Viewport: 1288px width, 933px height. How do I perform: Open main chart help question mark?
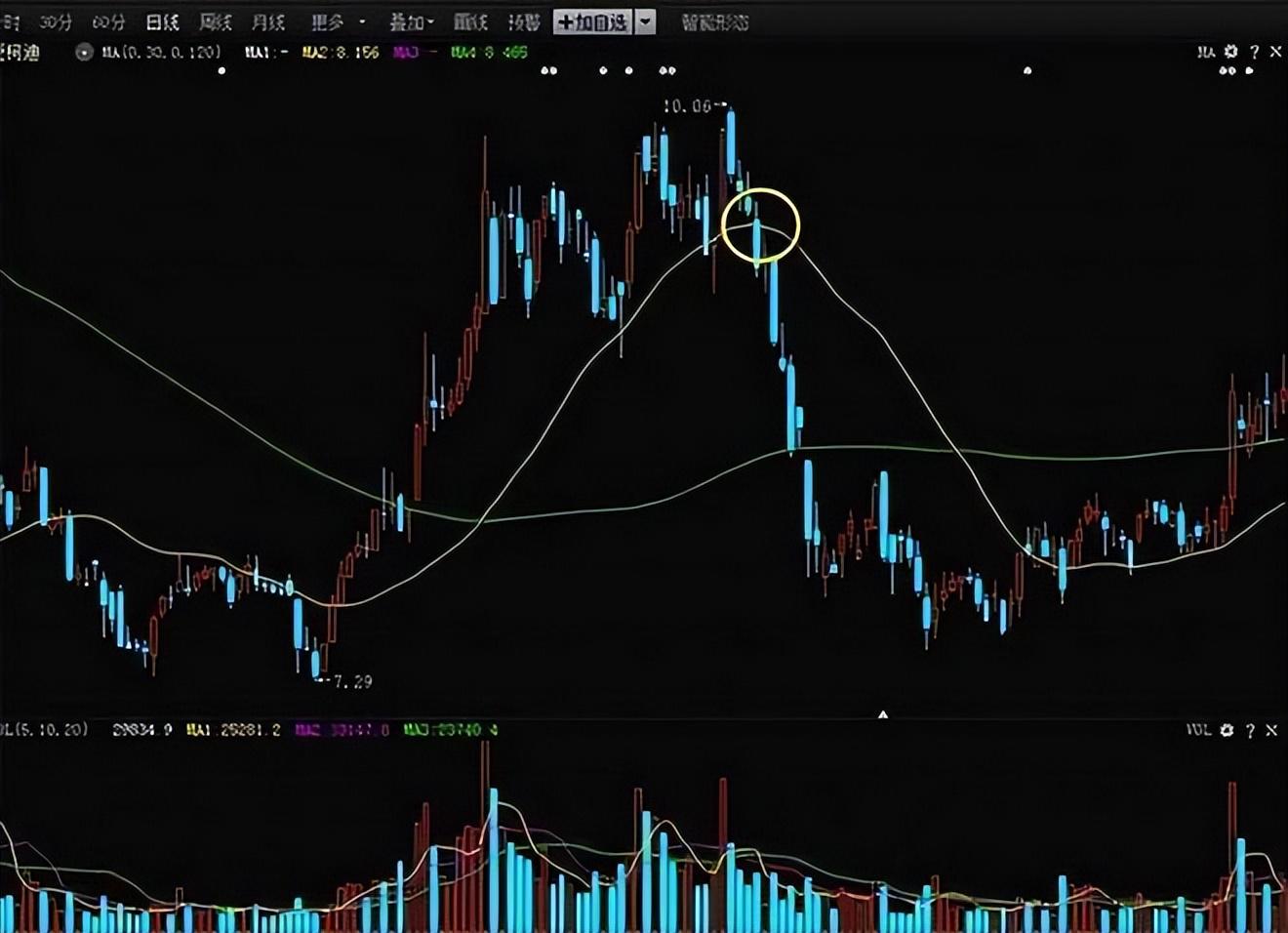point(1254,52)
